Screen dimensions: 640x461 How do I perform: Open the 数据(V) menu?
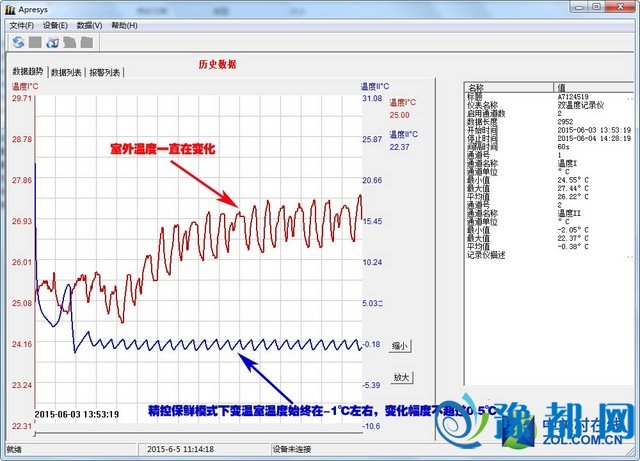click(89, 24)
